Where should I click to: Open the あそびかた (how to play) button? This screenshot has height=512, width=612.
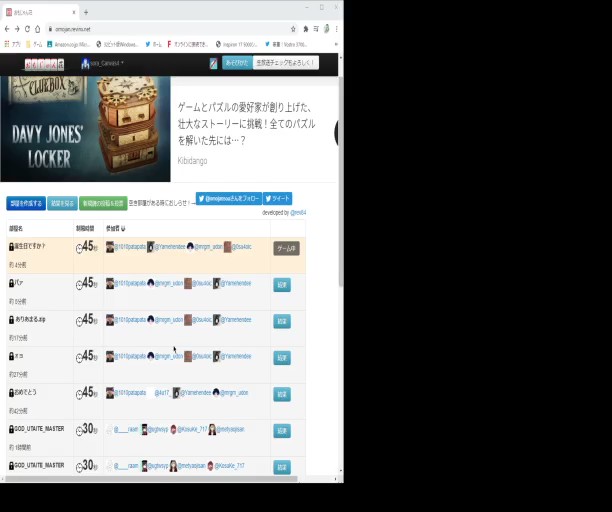(x=237, y=62)
